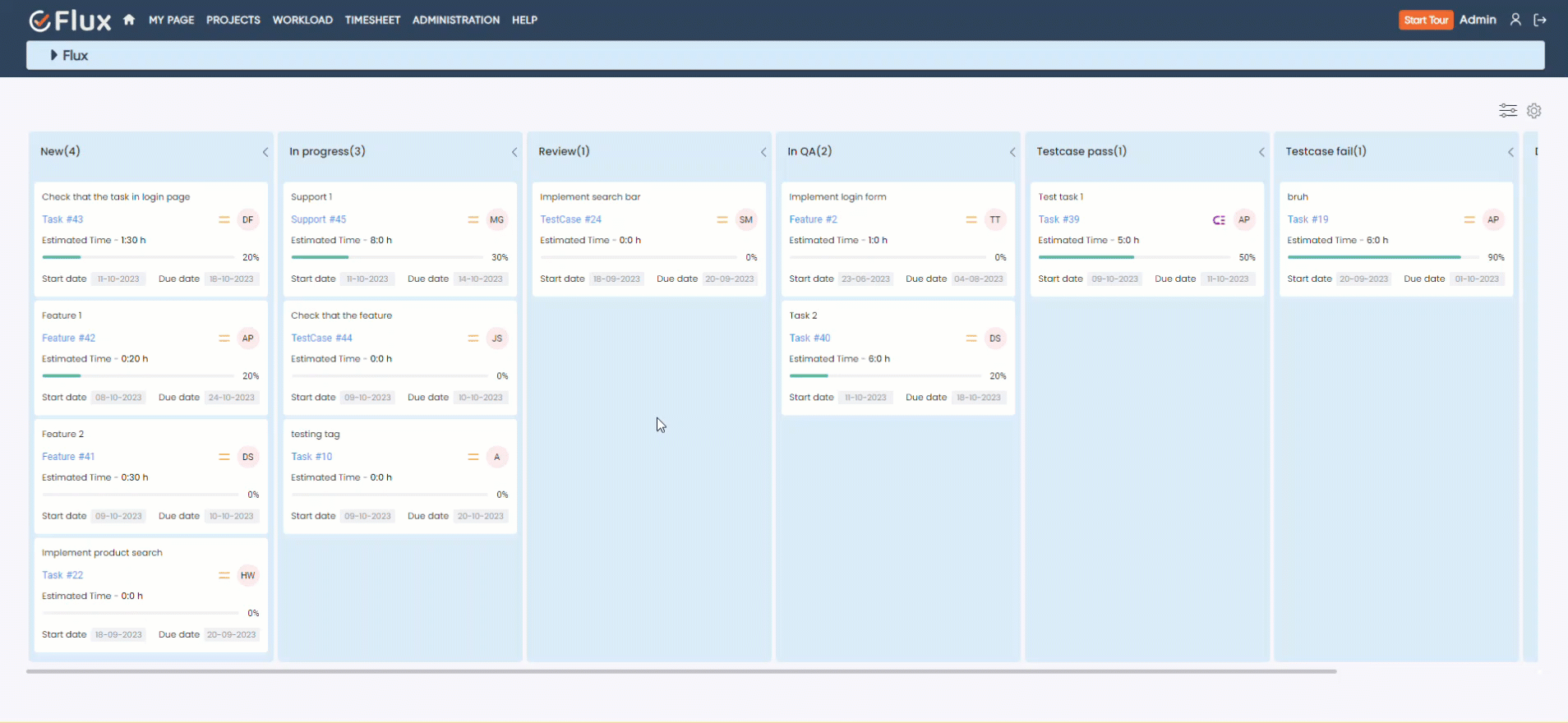Click the progress bar on Task #19

(x=1382, y=257)
